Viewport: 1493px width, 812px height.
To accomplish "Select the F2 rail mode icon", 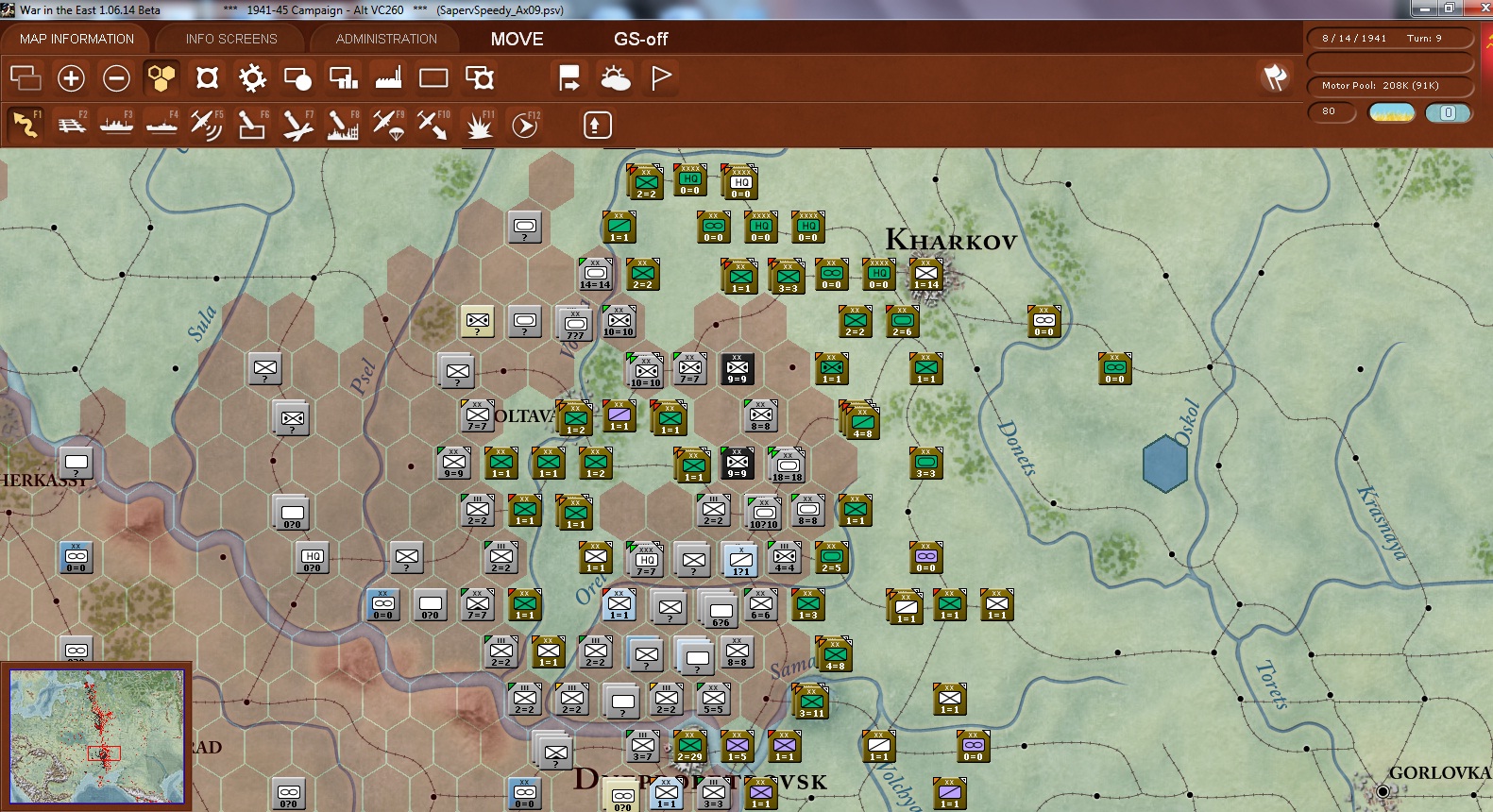I will pyautogui.click(x=71, y=125).
